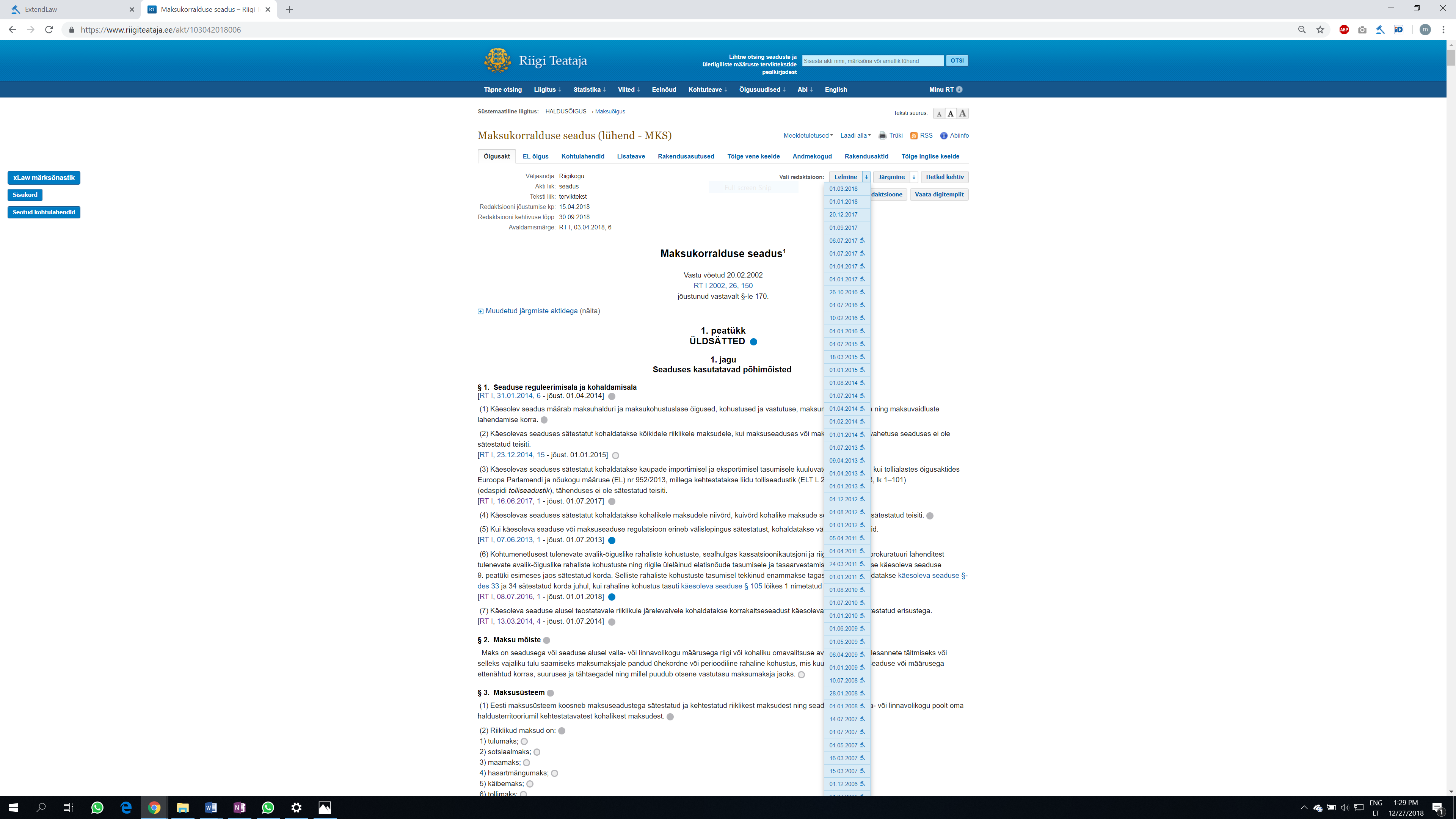1456x819 pixels.
Task: Open the RSS feed icon
Action: (x=914, y=136)
